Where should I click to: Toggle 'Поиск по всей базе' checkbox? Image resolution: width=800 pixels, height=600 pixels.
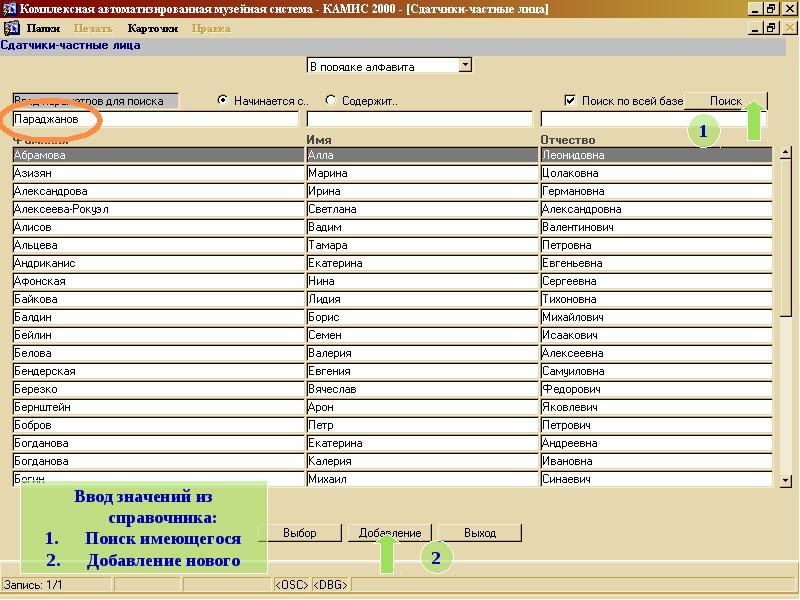pos(570,100)
